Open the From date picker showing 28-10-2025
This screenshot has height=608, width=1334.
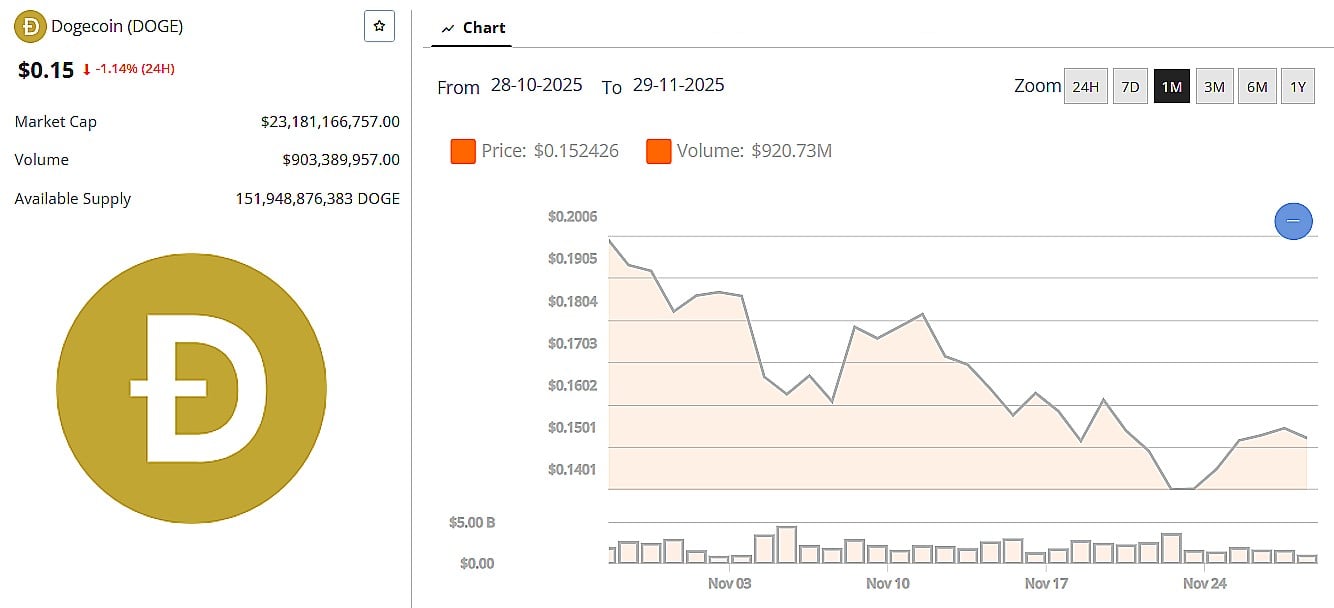coord(535,85)
